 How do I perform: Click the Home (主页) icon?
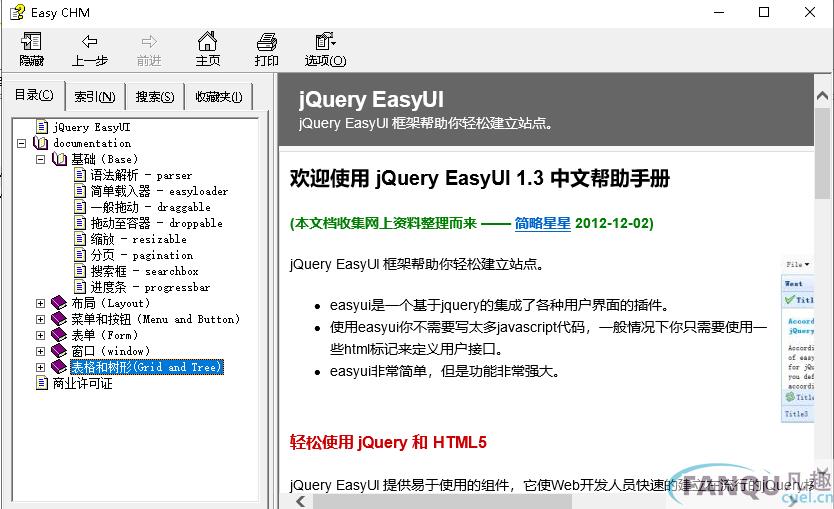pos(207,42)
